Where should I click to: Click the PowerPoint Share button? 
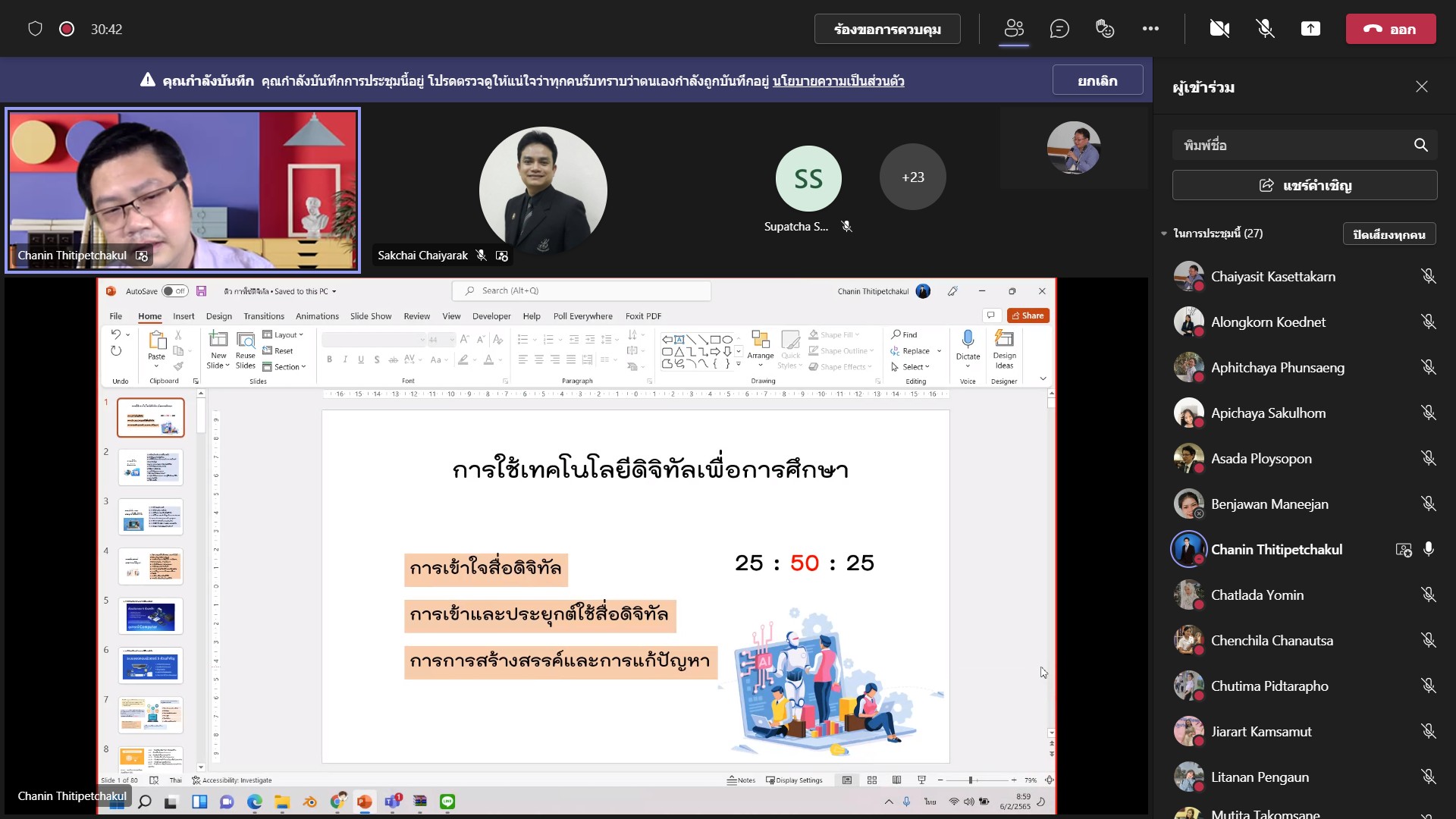1028,315
